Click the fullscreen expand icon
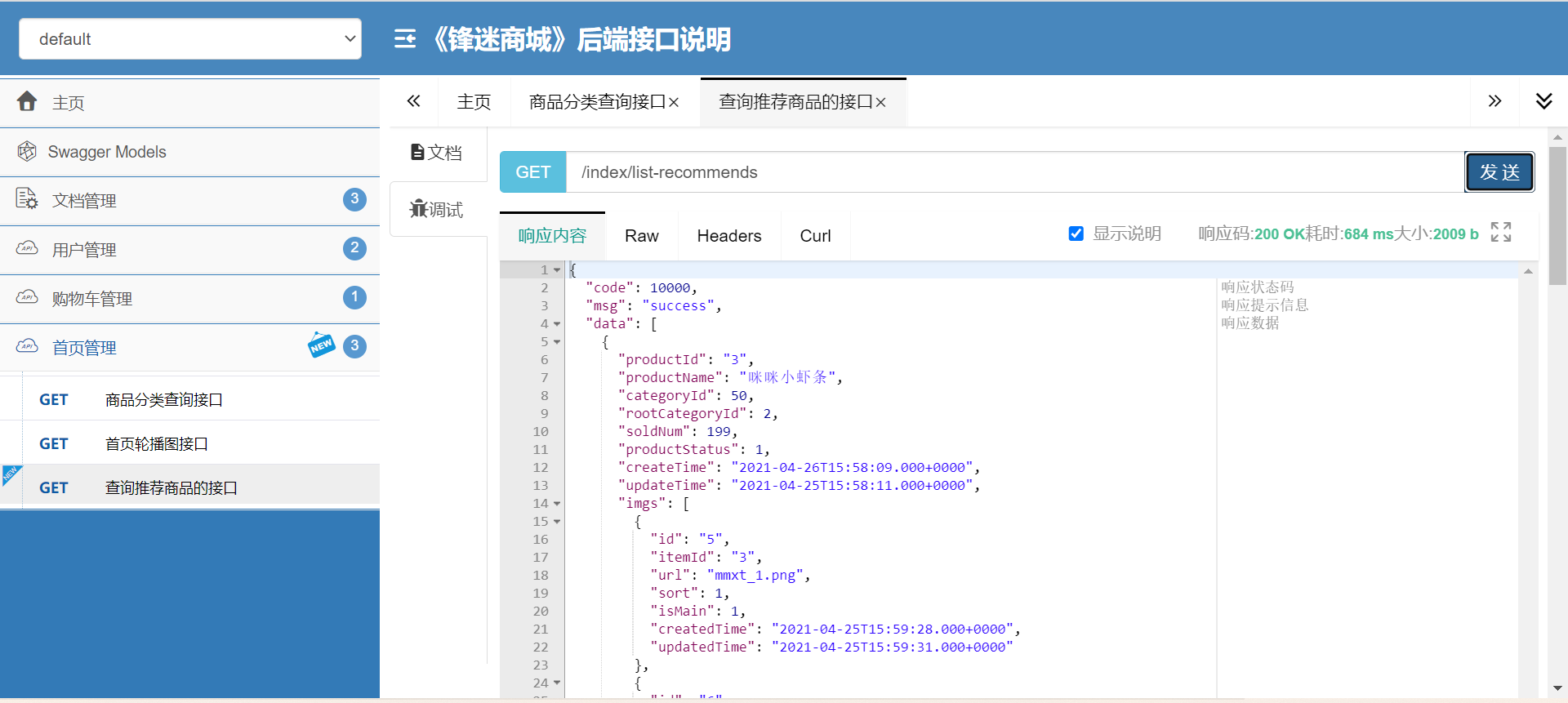Viewport: 1568px width, 703px height. 1501,233
